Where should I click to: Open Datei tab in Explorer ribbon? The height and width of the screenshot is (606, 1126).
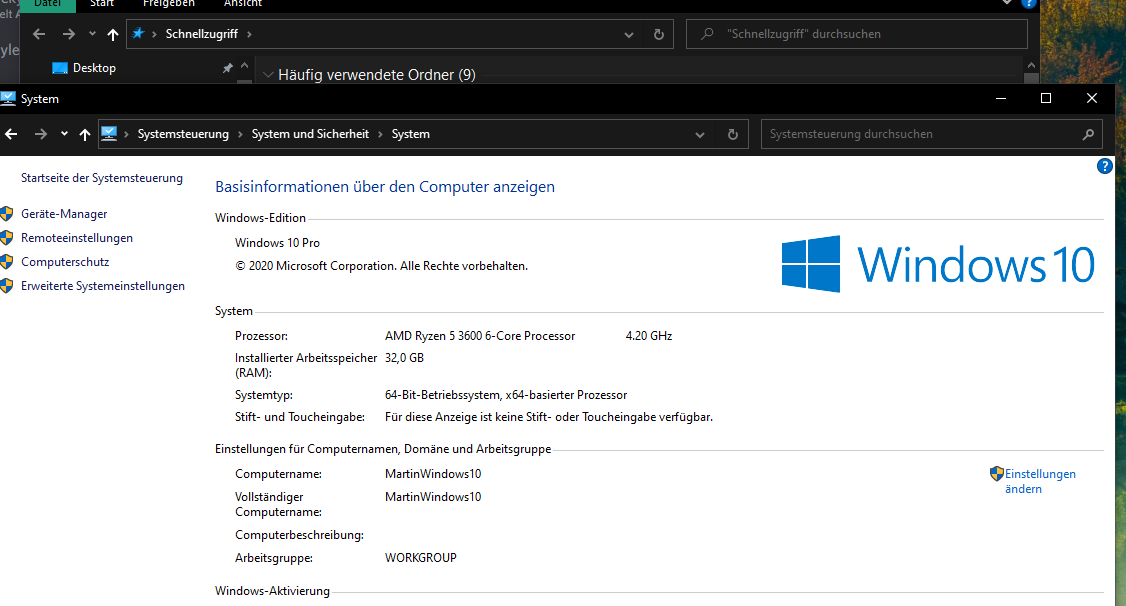coord(48,4)
